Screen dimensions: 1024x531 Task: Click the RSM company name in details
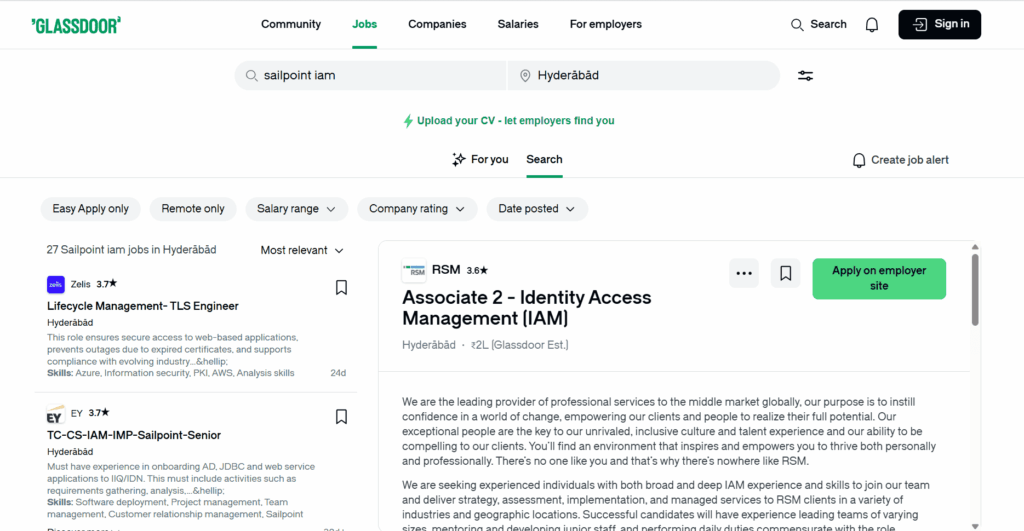(x=446, y=270)
